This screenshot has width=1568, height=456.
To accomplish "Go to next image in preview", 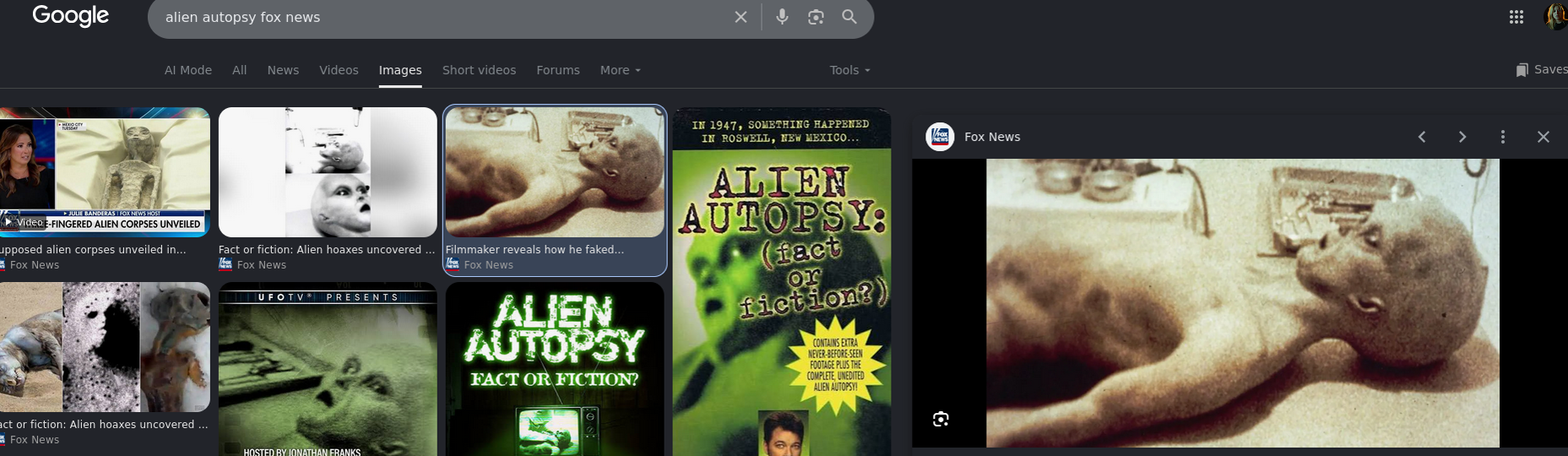I will [x=1462, y=137].
